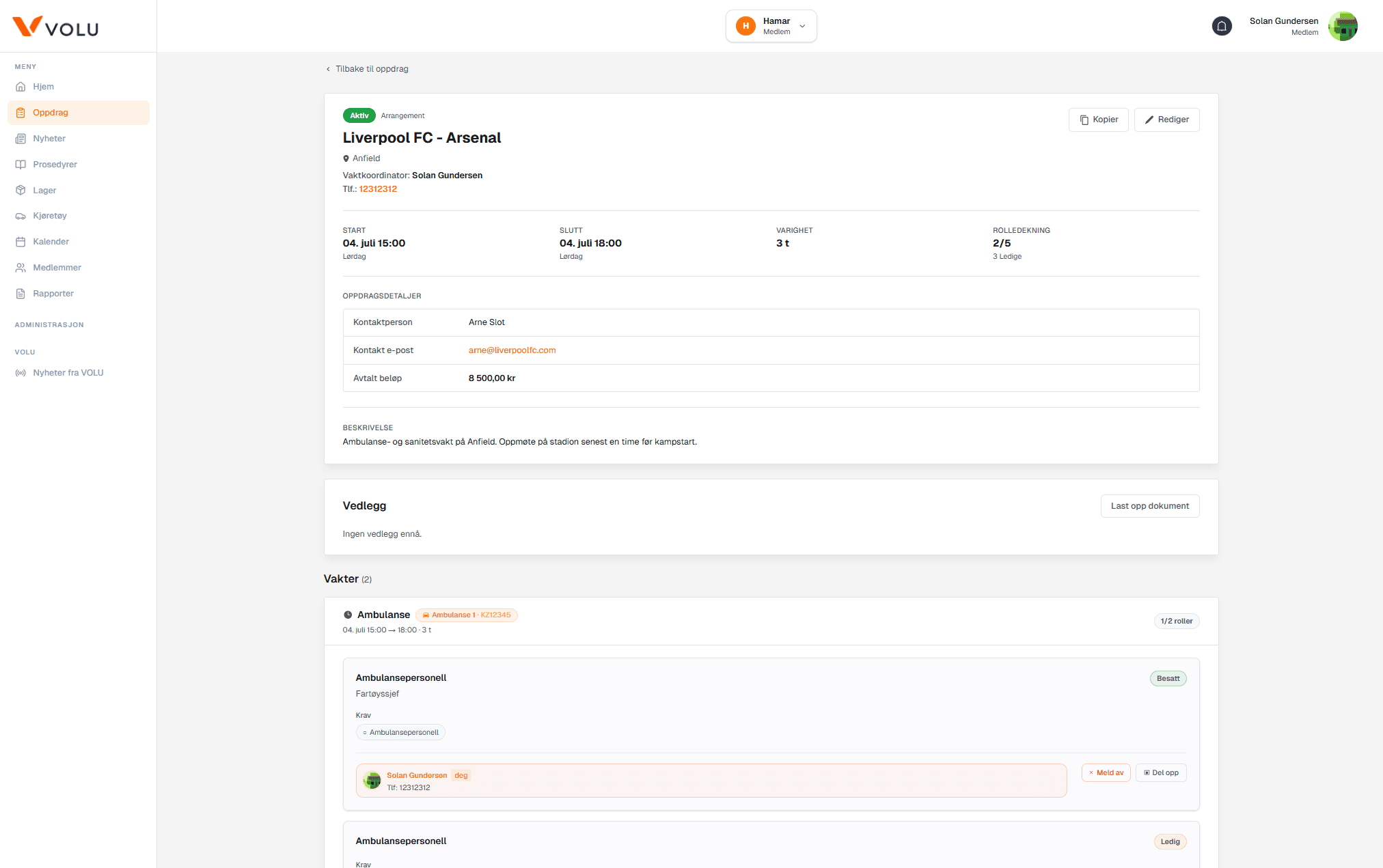1383x868 pixels.
Task: Click the orange Hamar H badge
Action: pyautogui.click(x=745, y=26)
